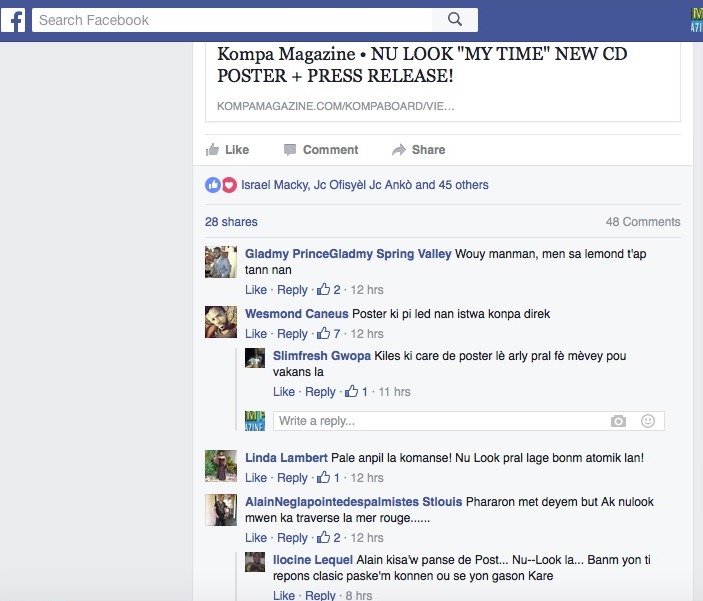Click 12 hrs timestamp on Gladmy's comment
The image size is (703, 601).
pos(367,290)
